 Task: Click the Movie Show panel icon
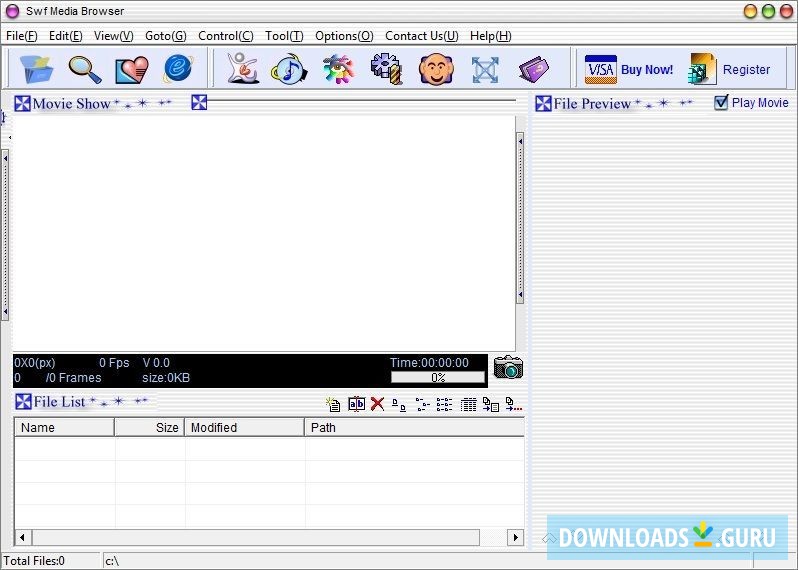click(x=22, y=103)
